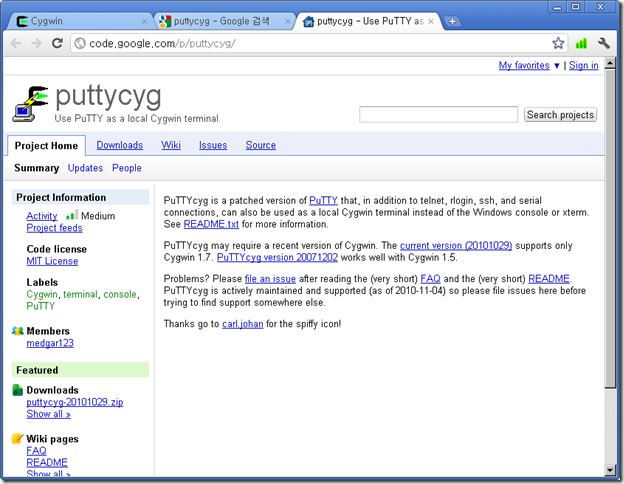Click the My favorites link
The width and height of the screenshot is (624, 484).
[x=524, y=65]
